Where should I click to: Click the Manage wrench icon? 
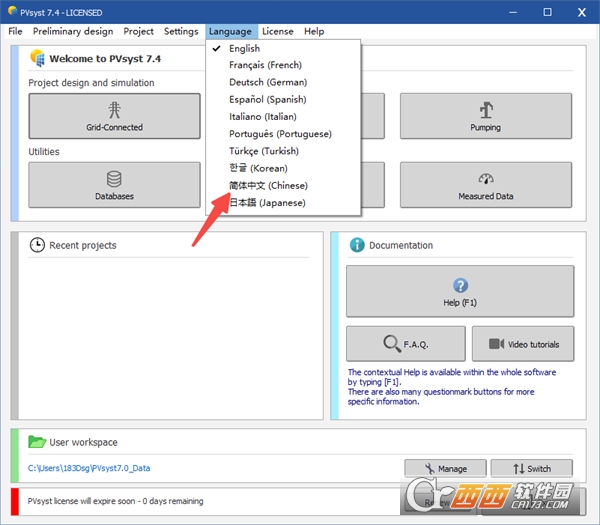point(430,469)
